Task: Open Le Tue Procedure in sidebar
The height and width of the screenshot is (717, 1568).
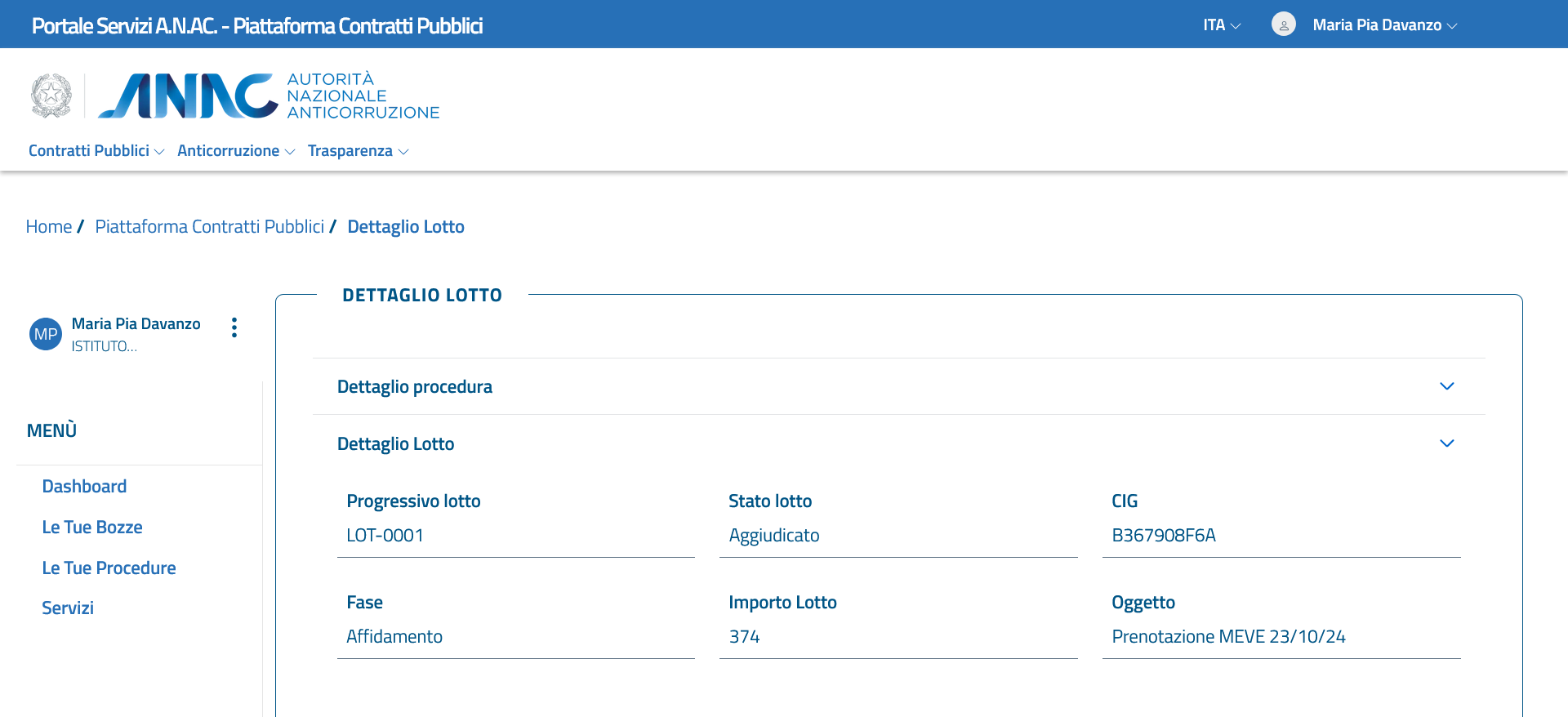Action: click(109, 568)
